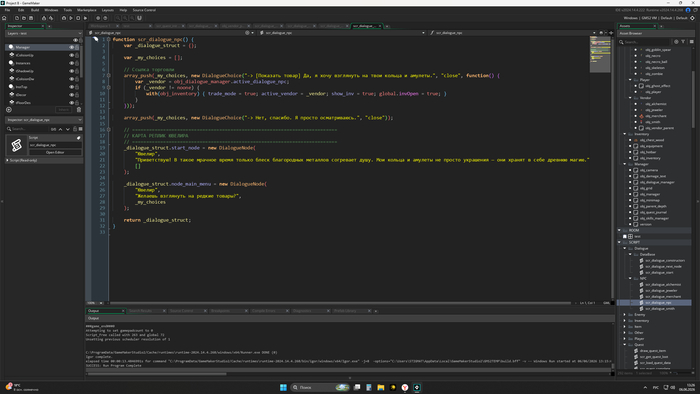Click the Output panel horizontal scrollbar

(x=157, y=374)
